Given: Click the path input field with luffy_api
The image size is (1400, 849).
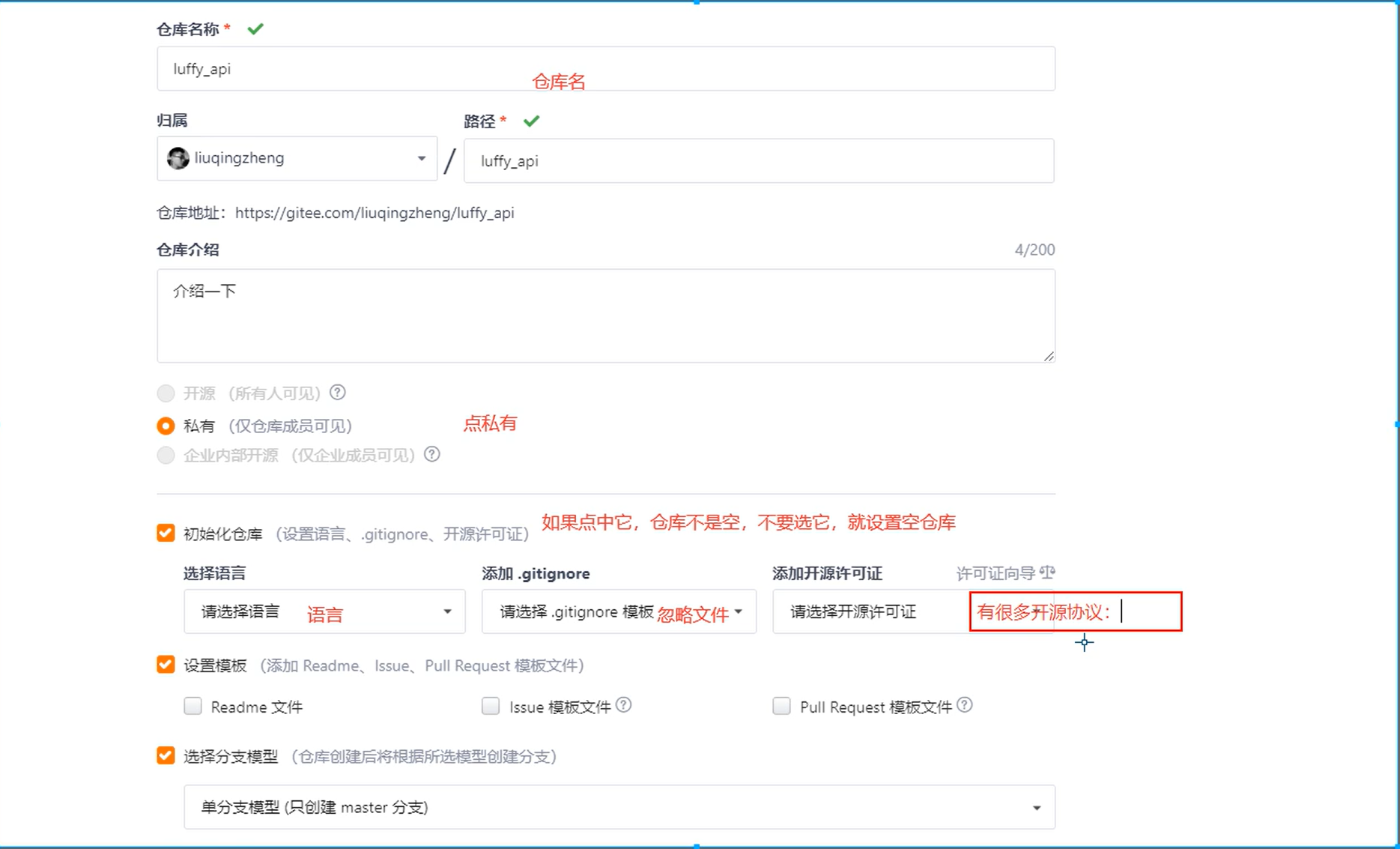Looking at the screenshot, I should [759, 160].
